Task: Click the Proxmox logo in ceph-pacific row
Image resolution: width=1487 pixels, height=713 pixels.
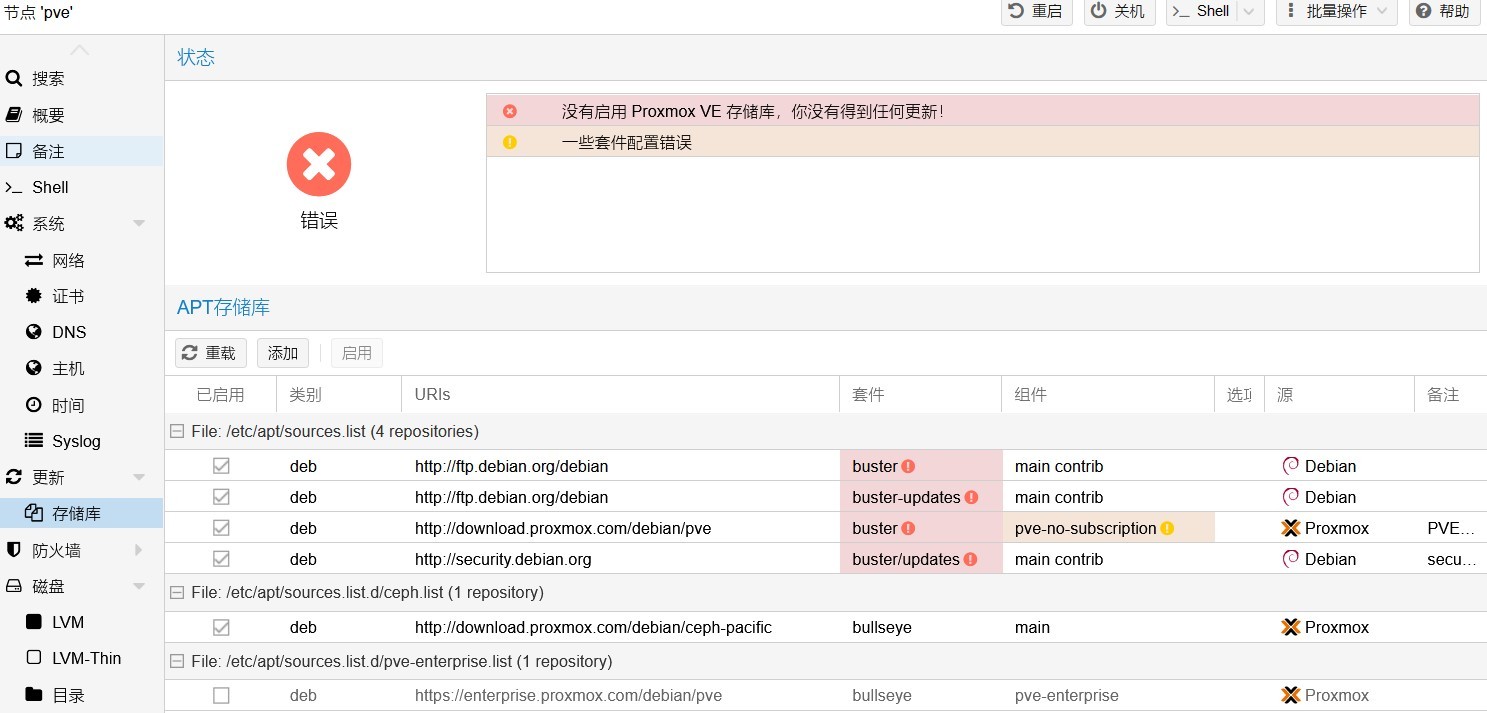Action: click(1291, 627)
